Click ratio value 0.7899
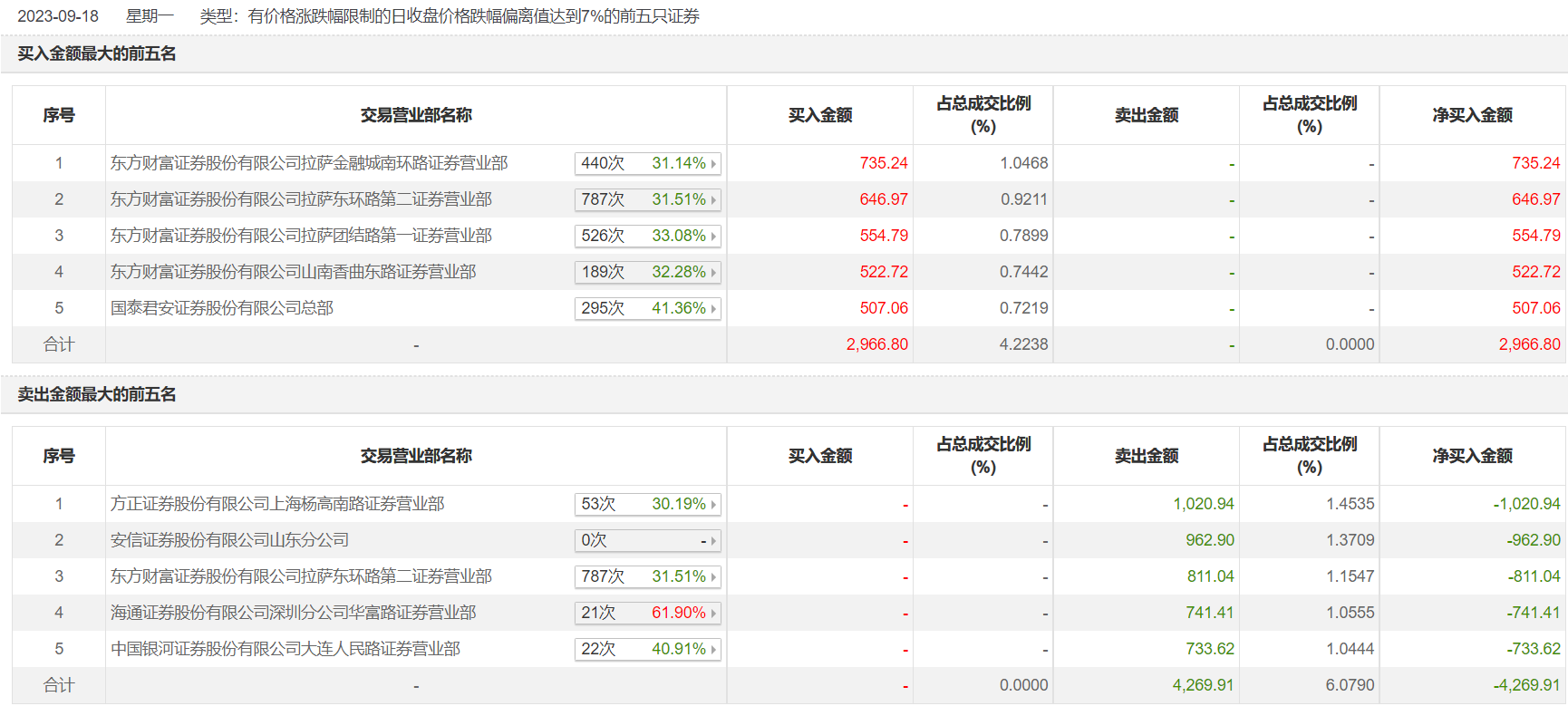The image size is (1568, 706). pyautogui.click(x=1024, y=236)
